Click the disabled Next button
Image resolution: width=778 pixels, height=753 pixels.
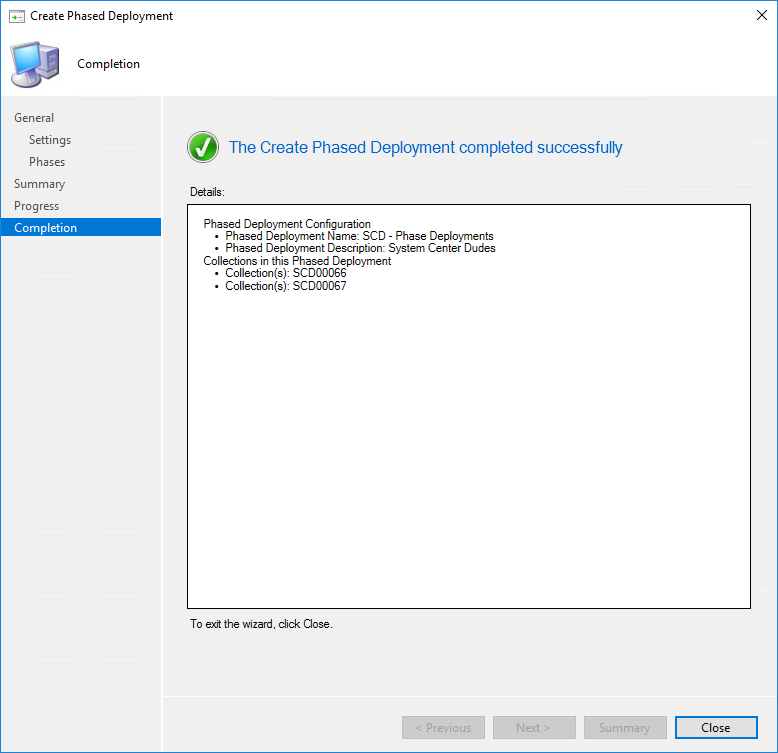click(x=534, y=727)
